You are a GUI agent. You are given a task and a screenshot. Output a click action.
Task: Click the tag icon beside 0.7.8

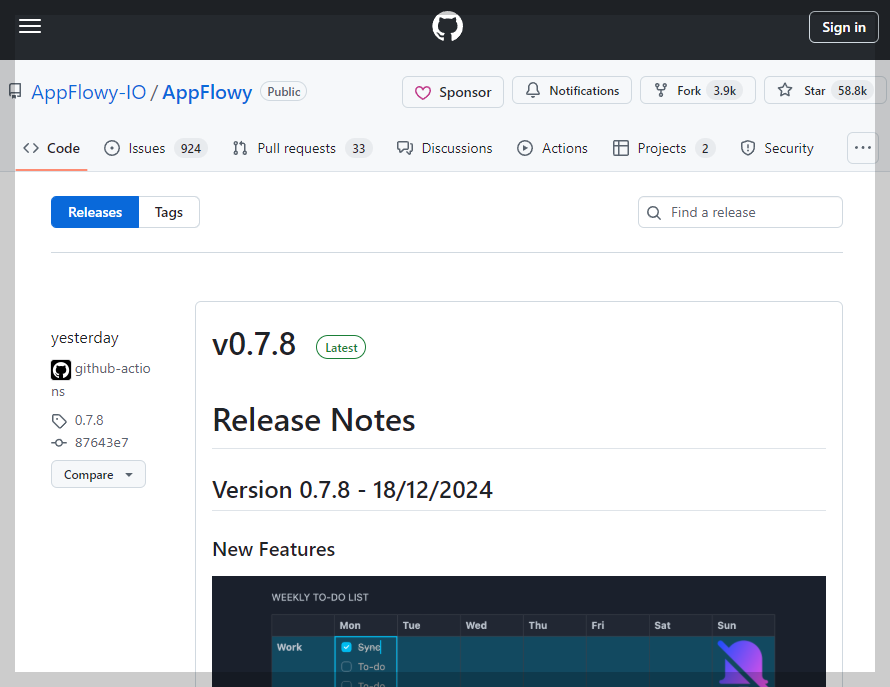[x=59, y=421]
